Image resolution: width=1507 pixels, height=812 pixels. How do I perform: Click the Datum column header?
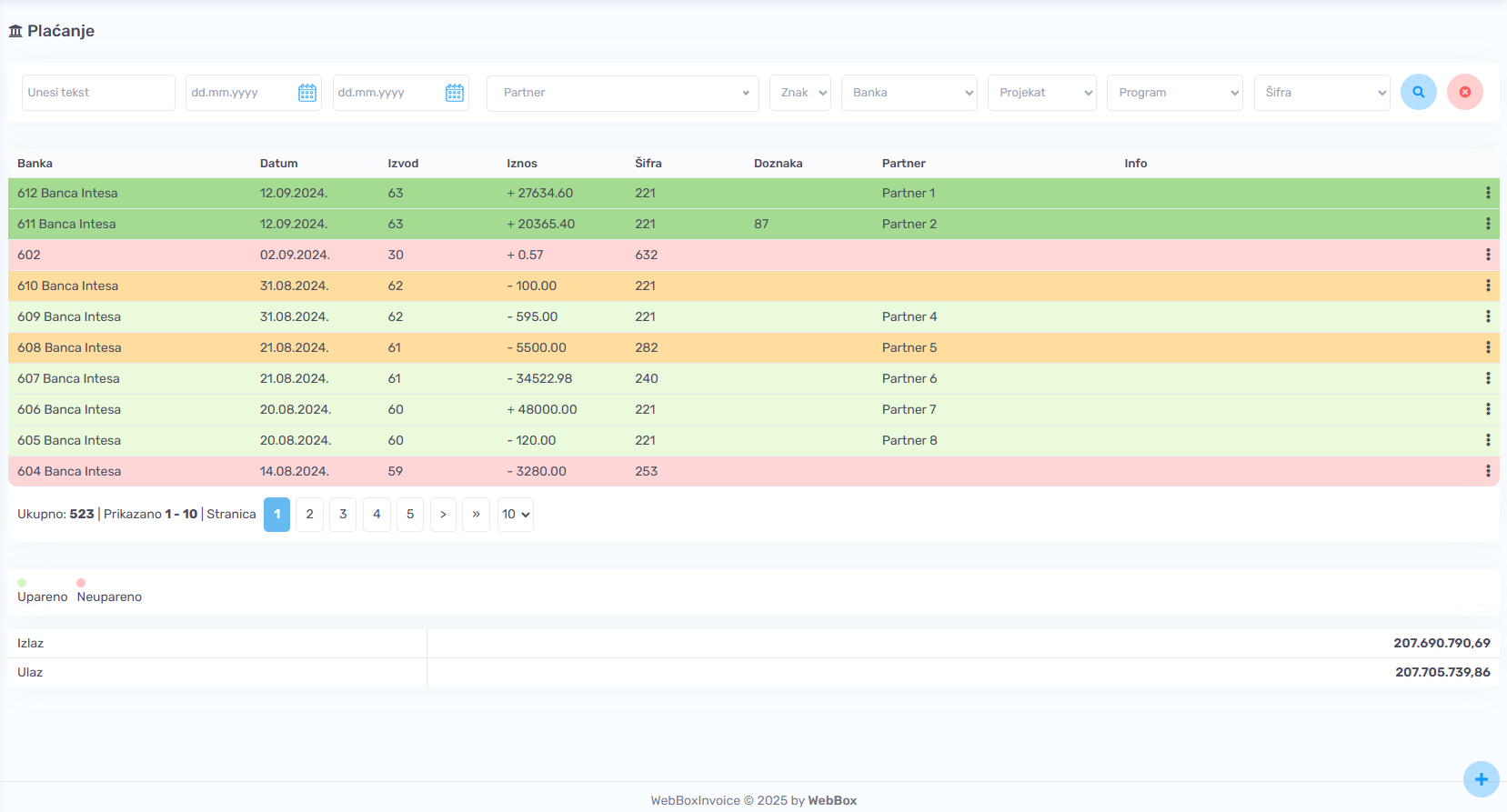(279, 164)
